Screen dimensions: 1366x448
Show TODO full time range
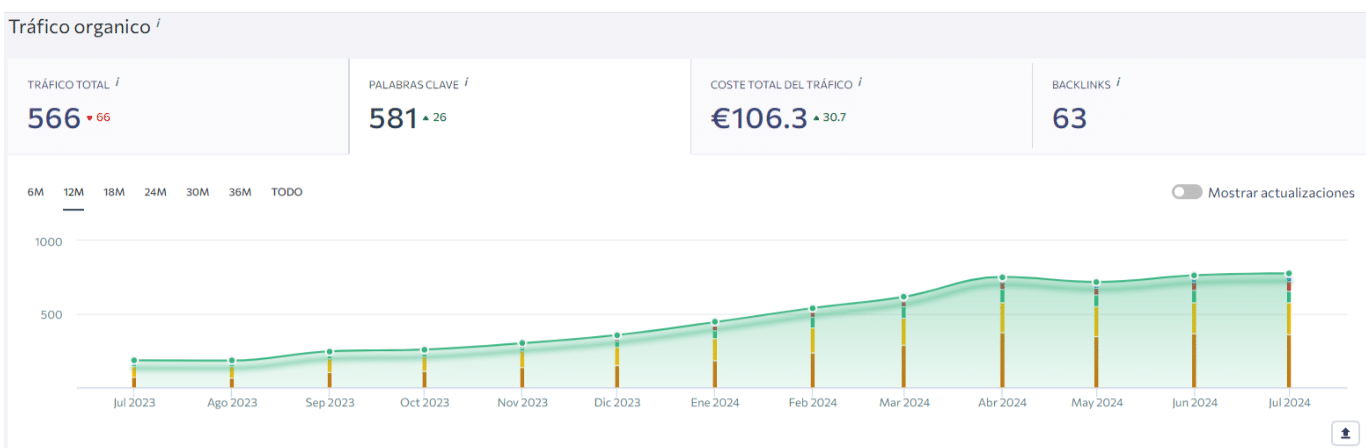click(x=287, y=192)
